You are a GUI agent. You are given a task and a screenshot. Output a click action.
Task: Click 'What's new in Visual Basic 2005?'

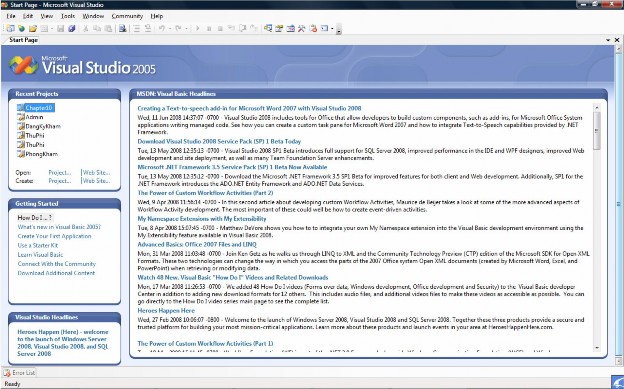coord(59,227)
